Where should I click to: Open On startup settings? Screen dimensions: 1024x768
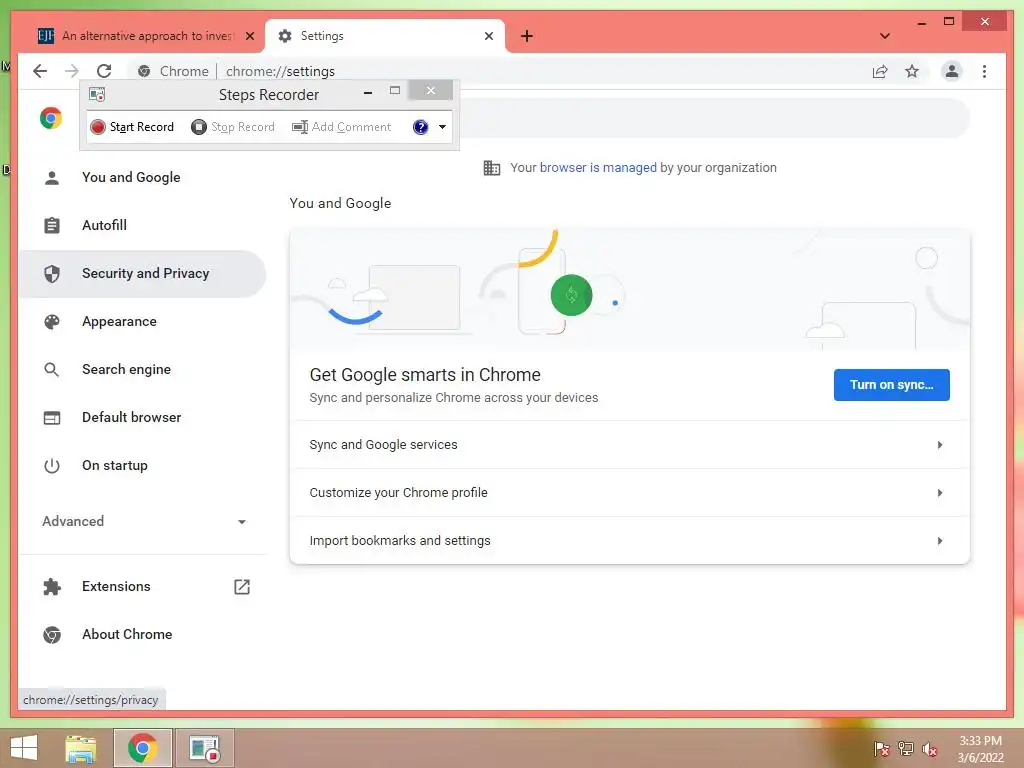click(x=143, y=466)
